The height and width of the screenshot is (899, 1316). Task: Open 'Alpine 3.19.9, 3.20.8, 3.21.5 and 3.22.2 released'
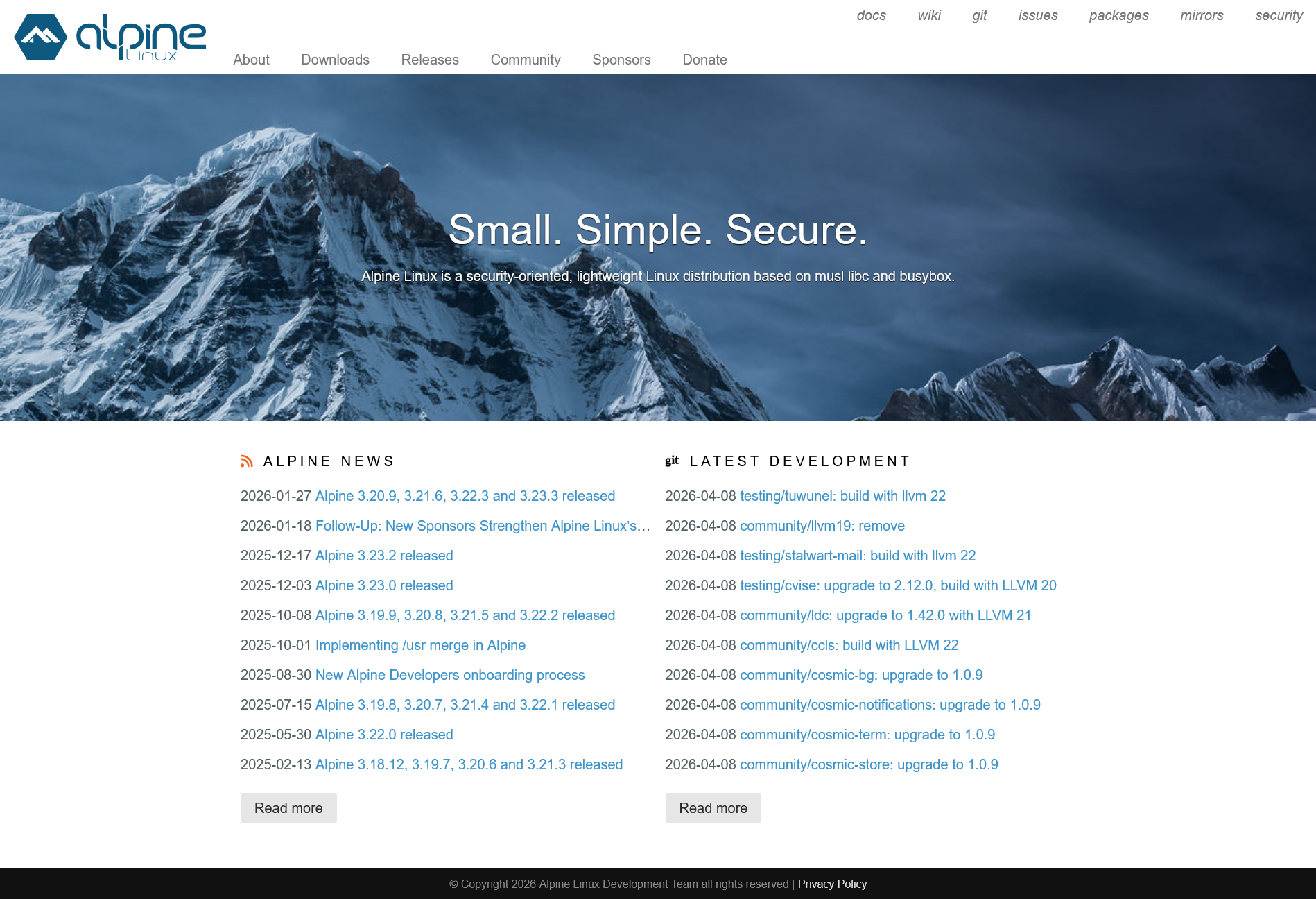[465, 615]
